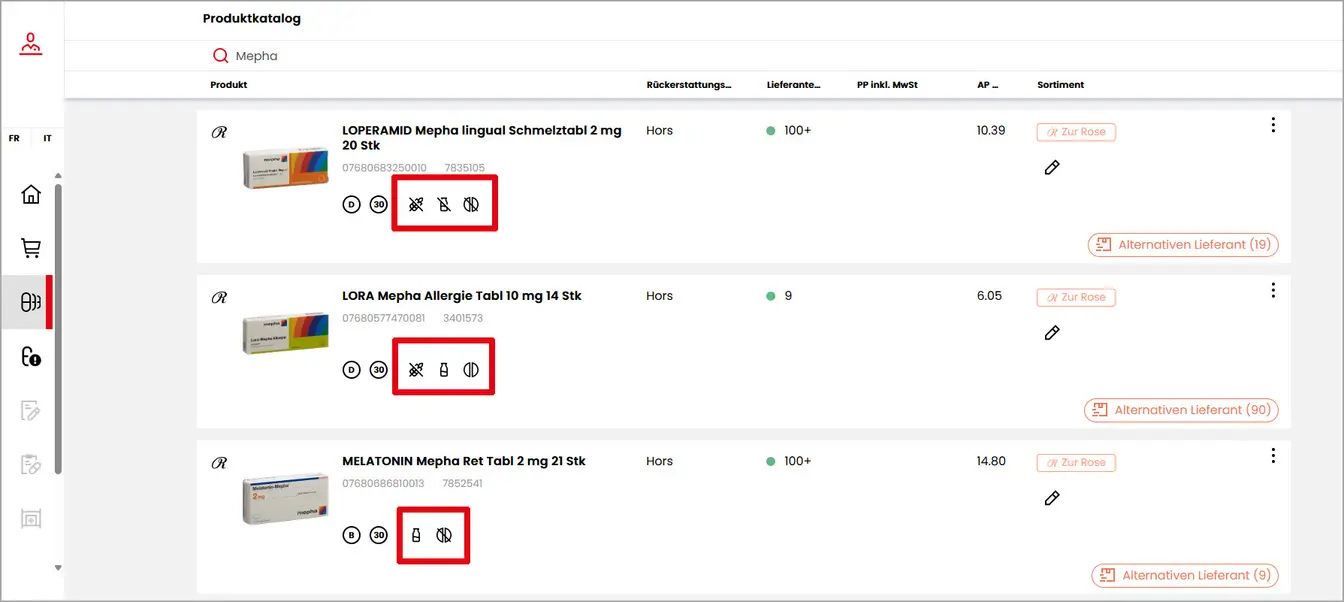
Task: Open Alternativen Lieferant (90) for LORA Mepha
Action: coord(1181,410)
